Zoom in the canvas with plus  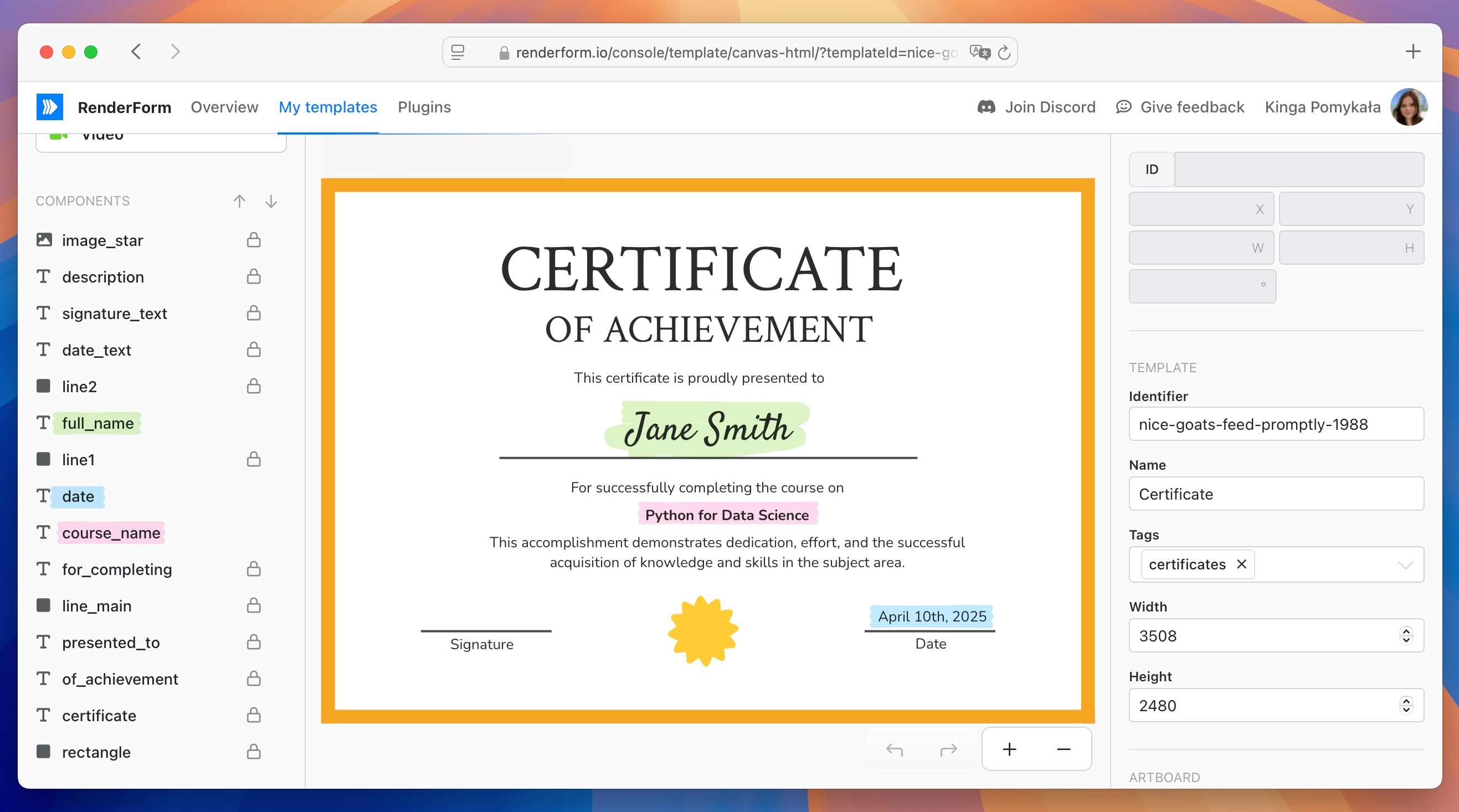1009,750
